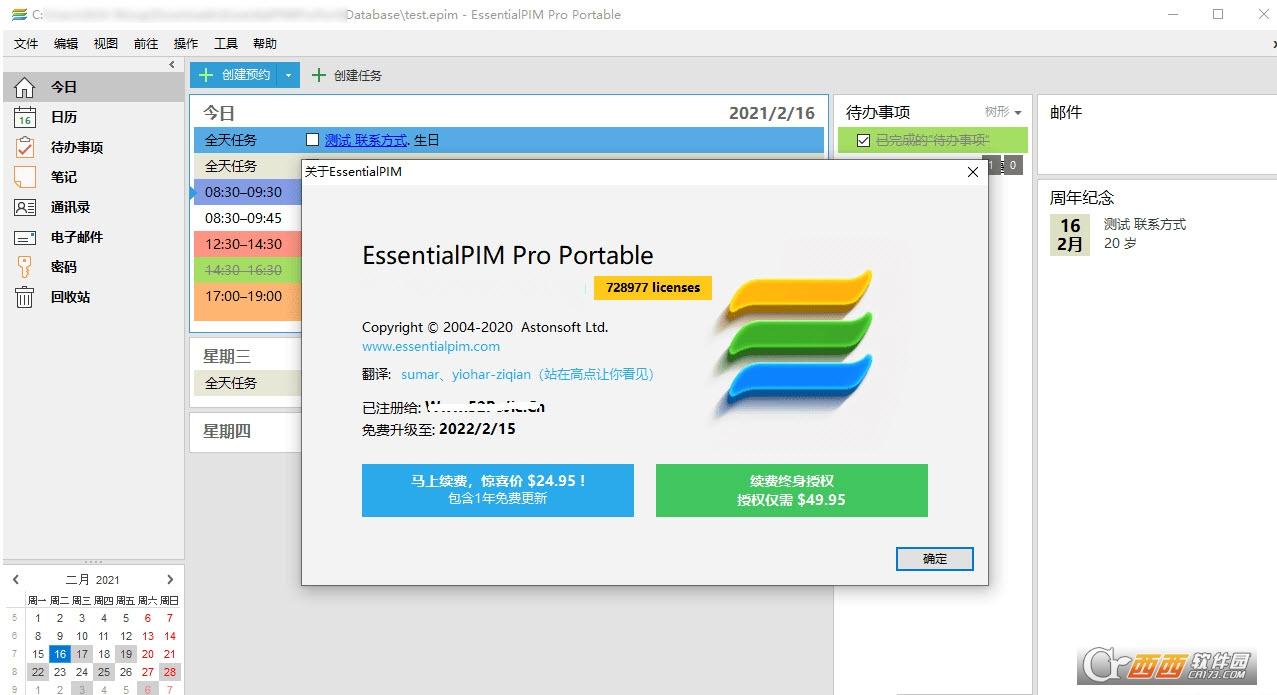Click the 16 2月 anniversary date badge

(x=1070, y=235)
